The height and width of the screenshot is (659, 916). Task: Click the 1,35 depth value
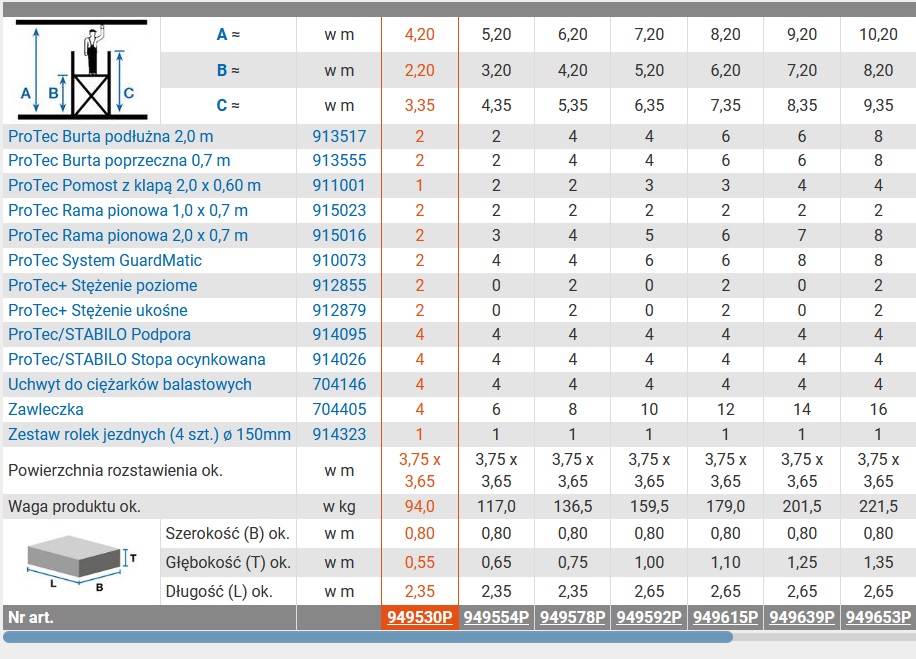click(x=879, y=563)
